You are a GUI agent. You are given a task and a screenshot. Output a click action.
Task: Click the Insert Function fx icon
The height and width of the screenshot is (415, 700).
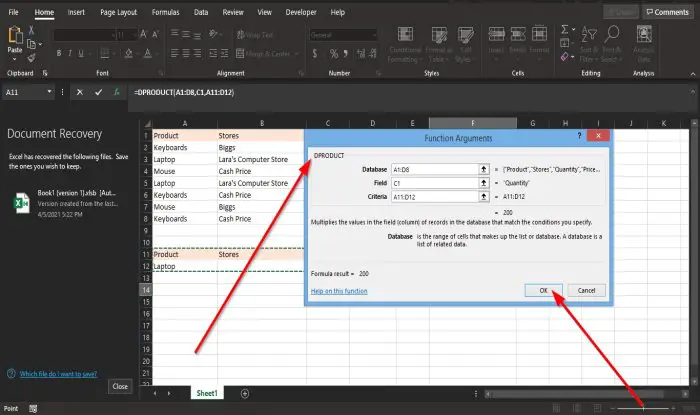(x=117, y=92)
